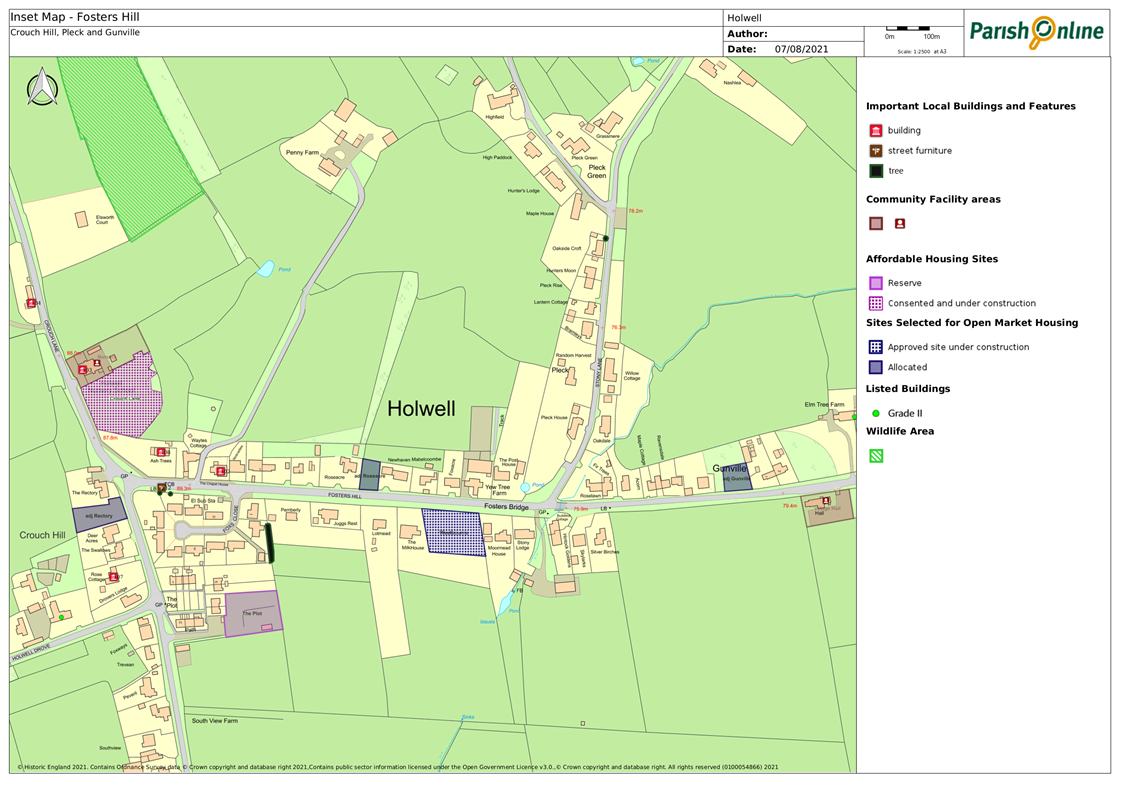Click the building marker beside Ash Trees
Viewport: 1121px width, 793px height.
(162, 452)
